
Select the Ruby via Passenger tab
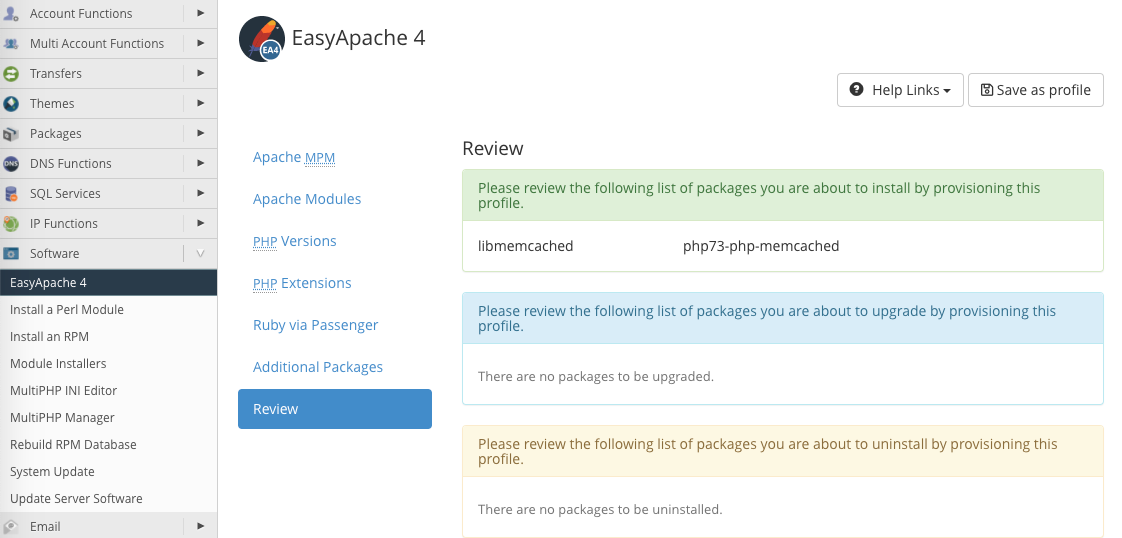(315, 325)
